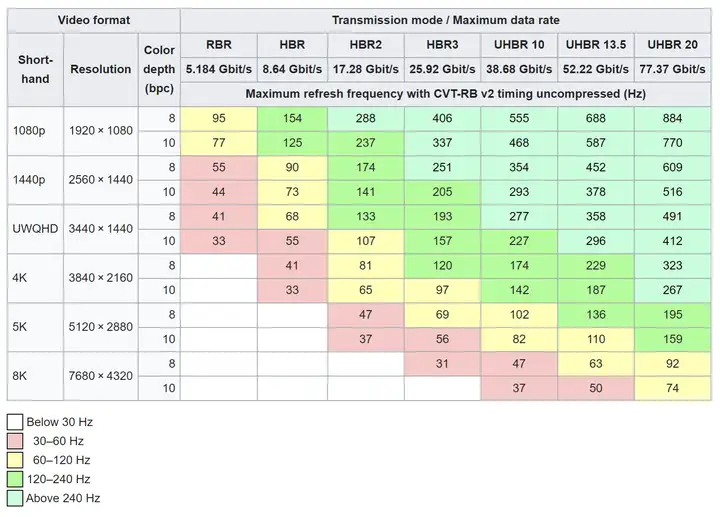
Task: Click the Transmission mode / Maximum data rate header
Action: [446, 19]
